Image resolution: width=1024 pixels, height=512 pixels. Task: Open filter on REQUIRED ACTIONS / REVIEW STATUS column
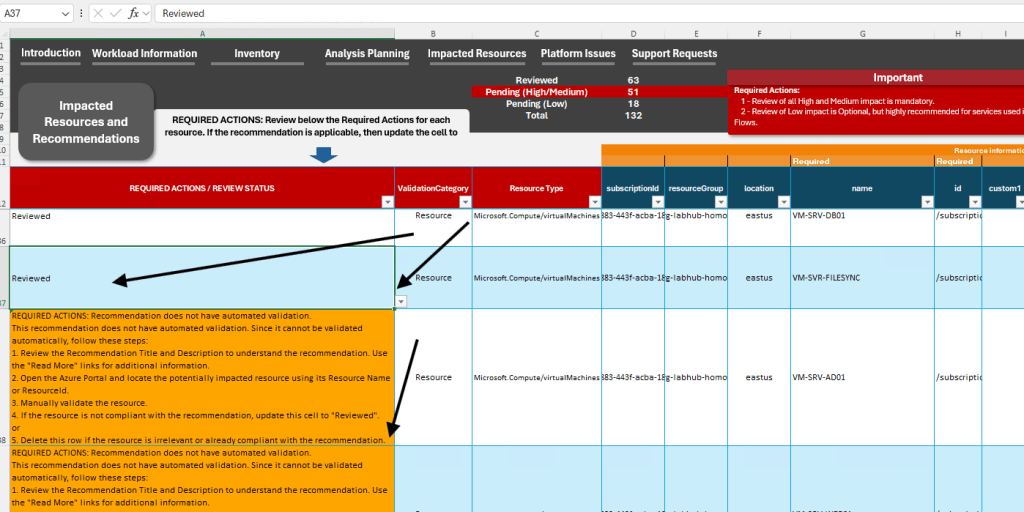387,202
